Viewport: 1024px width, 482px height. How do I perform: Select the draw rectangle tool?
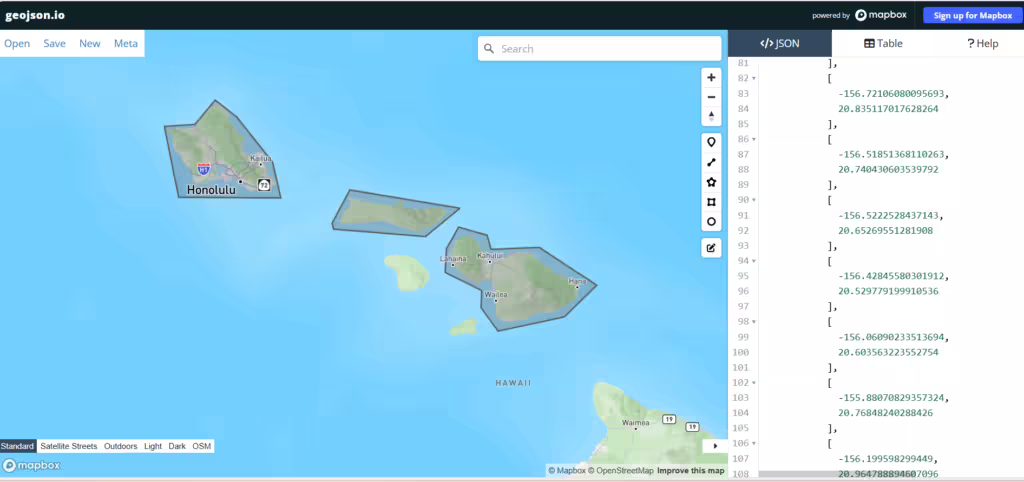(711, 202)
